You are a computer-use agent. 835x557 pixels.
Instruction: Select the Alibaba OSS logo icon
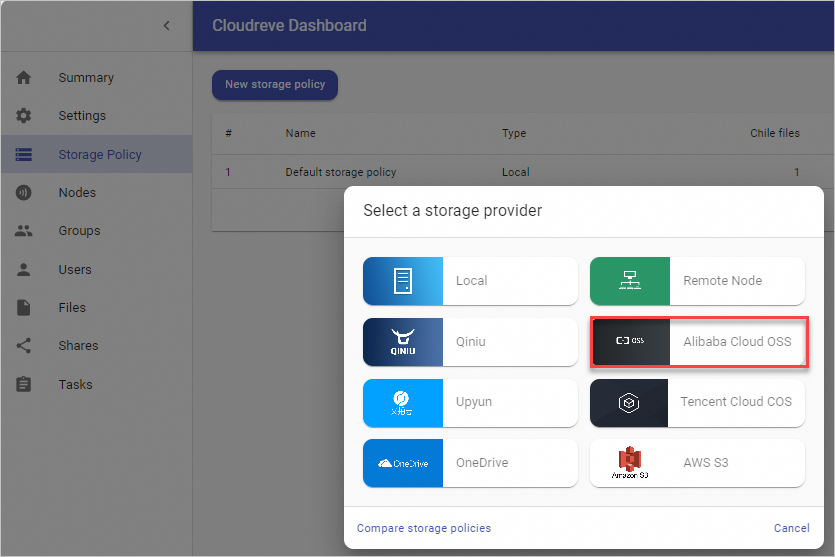631,342
